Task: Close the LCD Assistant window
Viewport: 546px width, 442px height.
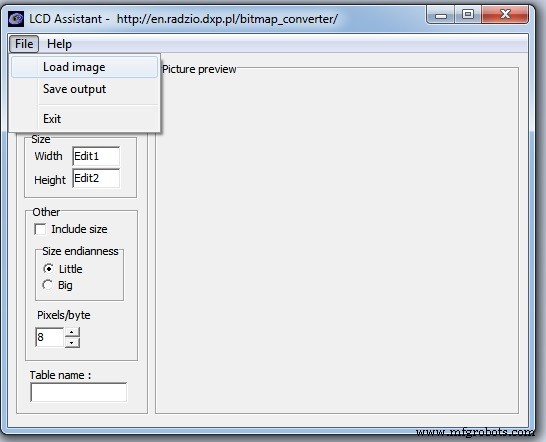Action: coord(505,15)
